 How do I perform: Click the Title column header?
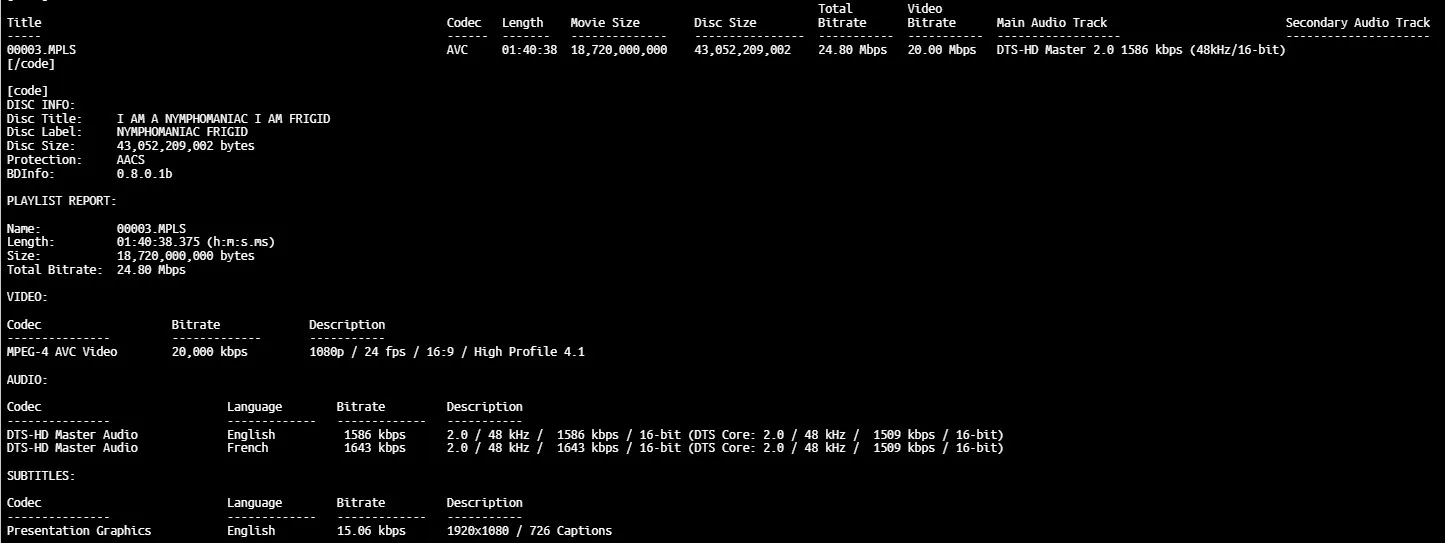24,22
